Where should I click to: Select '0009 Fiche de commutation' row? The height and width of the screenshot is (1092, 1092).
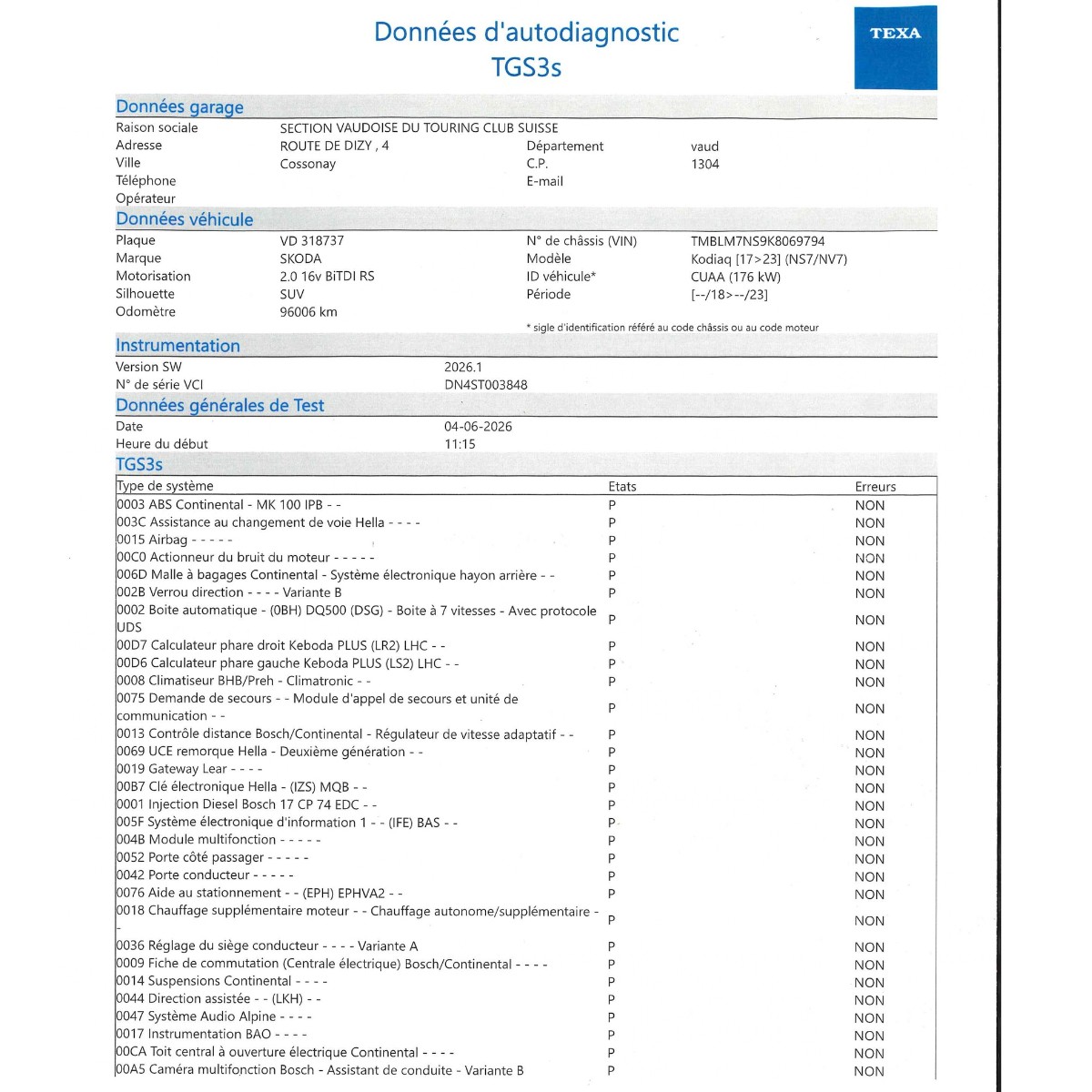526,964
